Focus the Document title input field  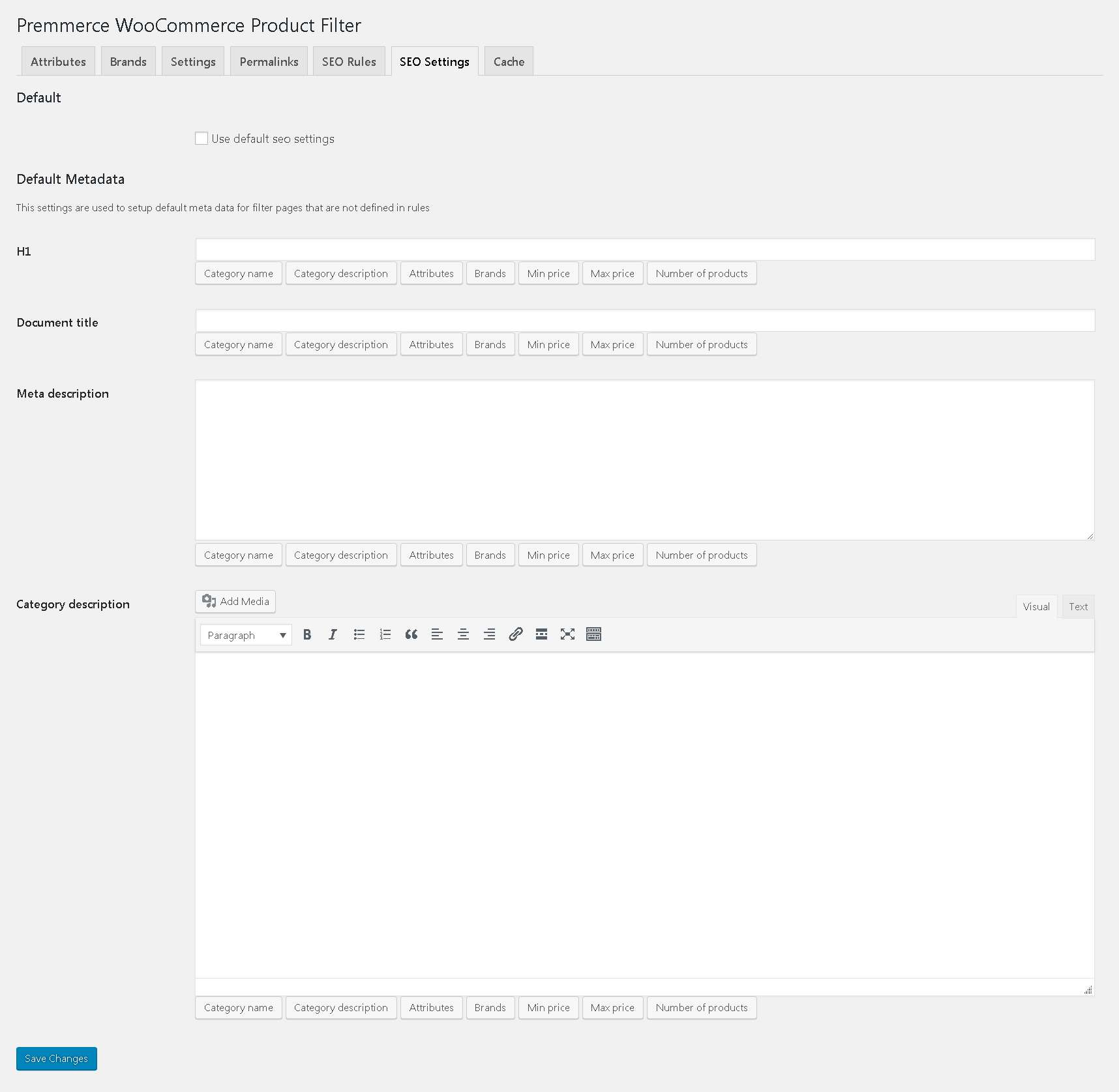point(645,320)
